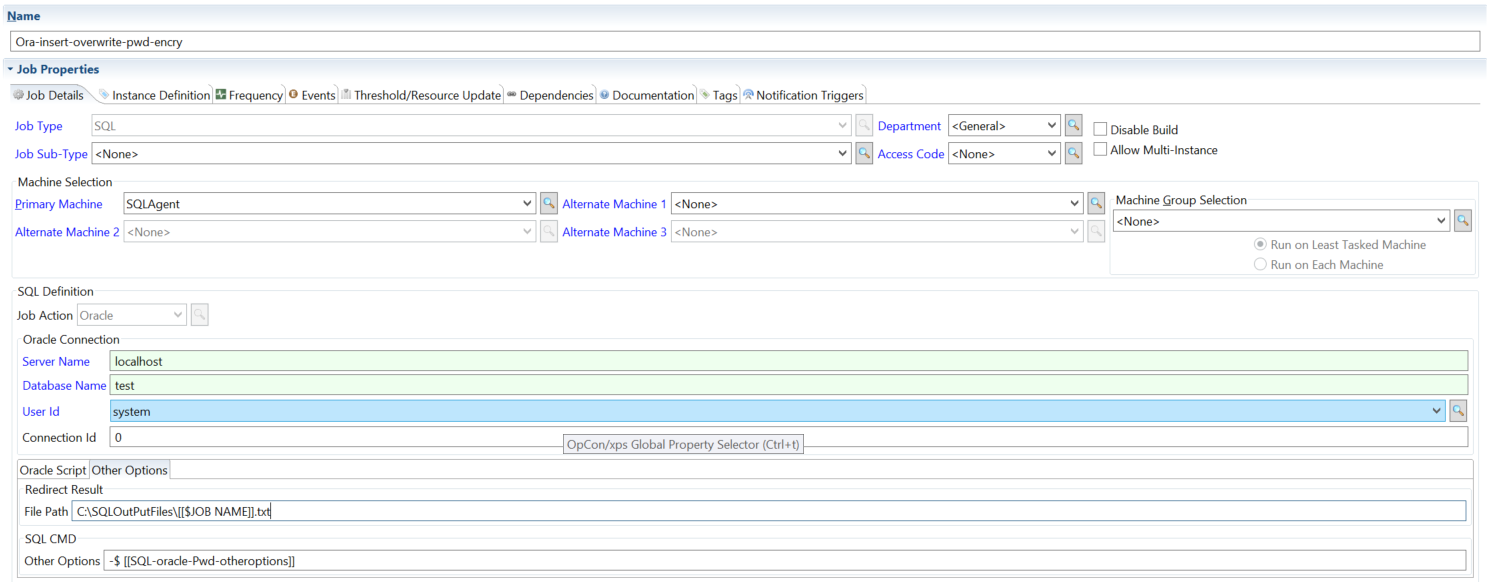
Task: Expand the Machine Group Selection dropdown
Action: point(1441,221)
